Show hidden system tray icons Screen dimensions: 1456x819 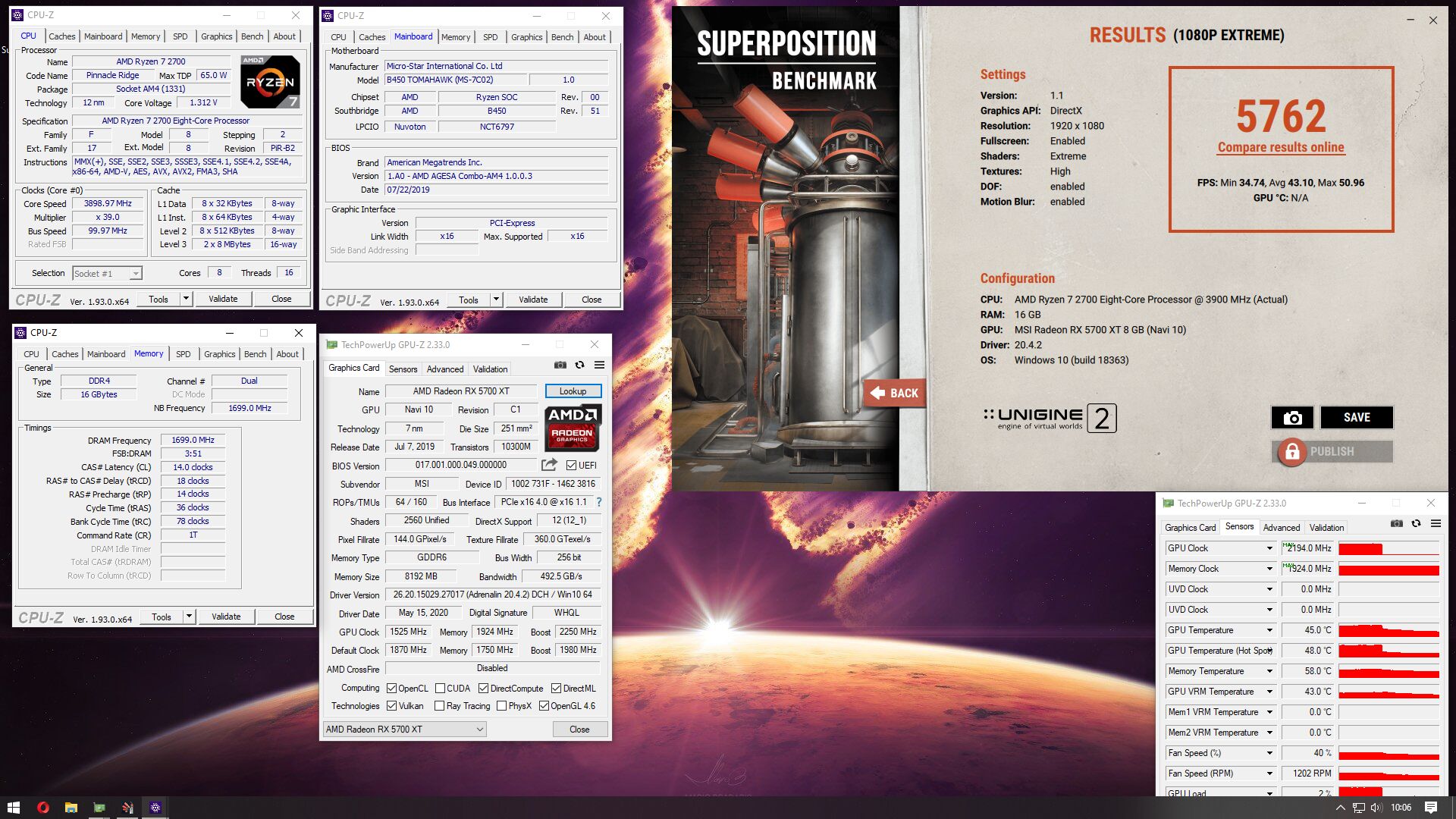[x=1340, y=808]
